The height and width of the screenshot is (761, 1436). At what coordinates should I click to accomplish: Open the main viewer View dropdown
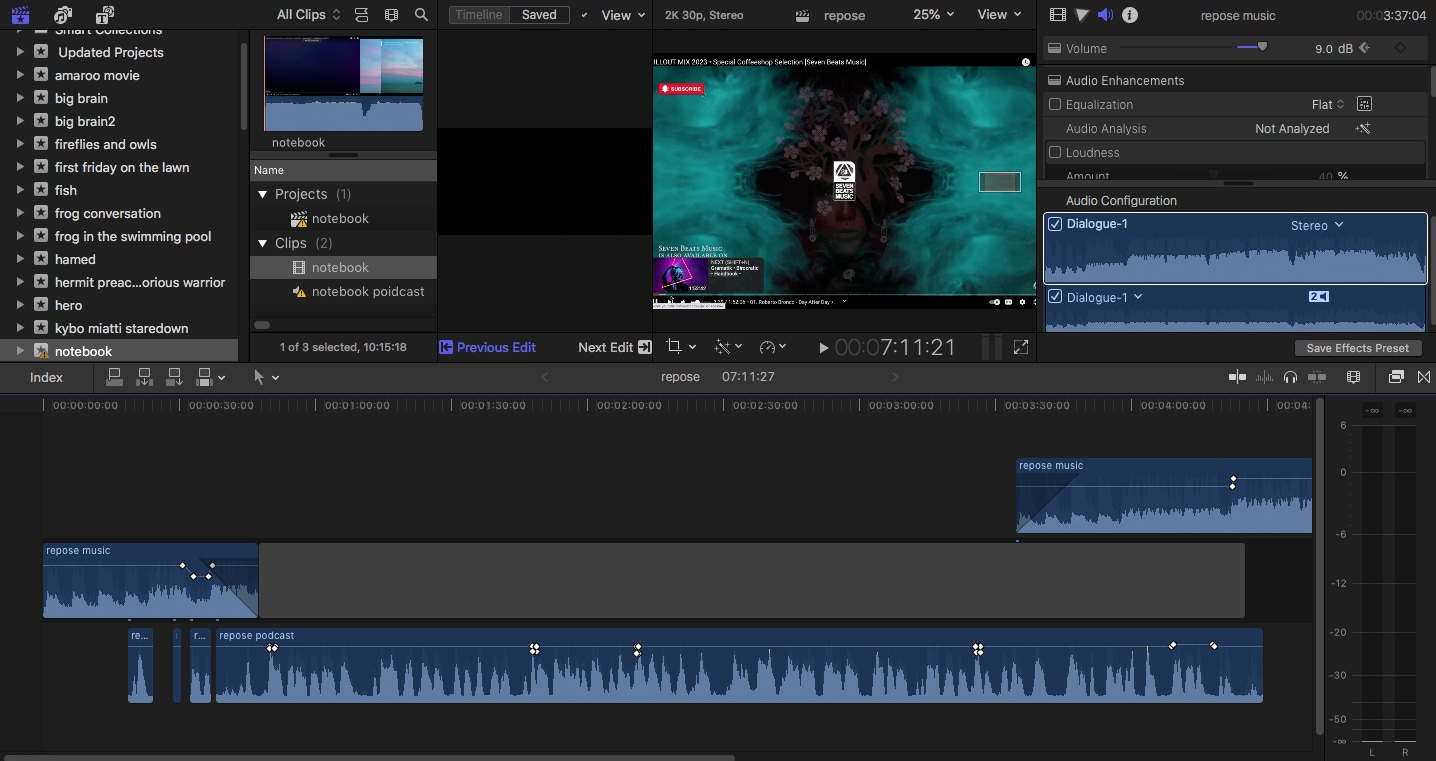(x=999, y=15)
